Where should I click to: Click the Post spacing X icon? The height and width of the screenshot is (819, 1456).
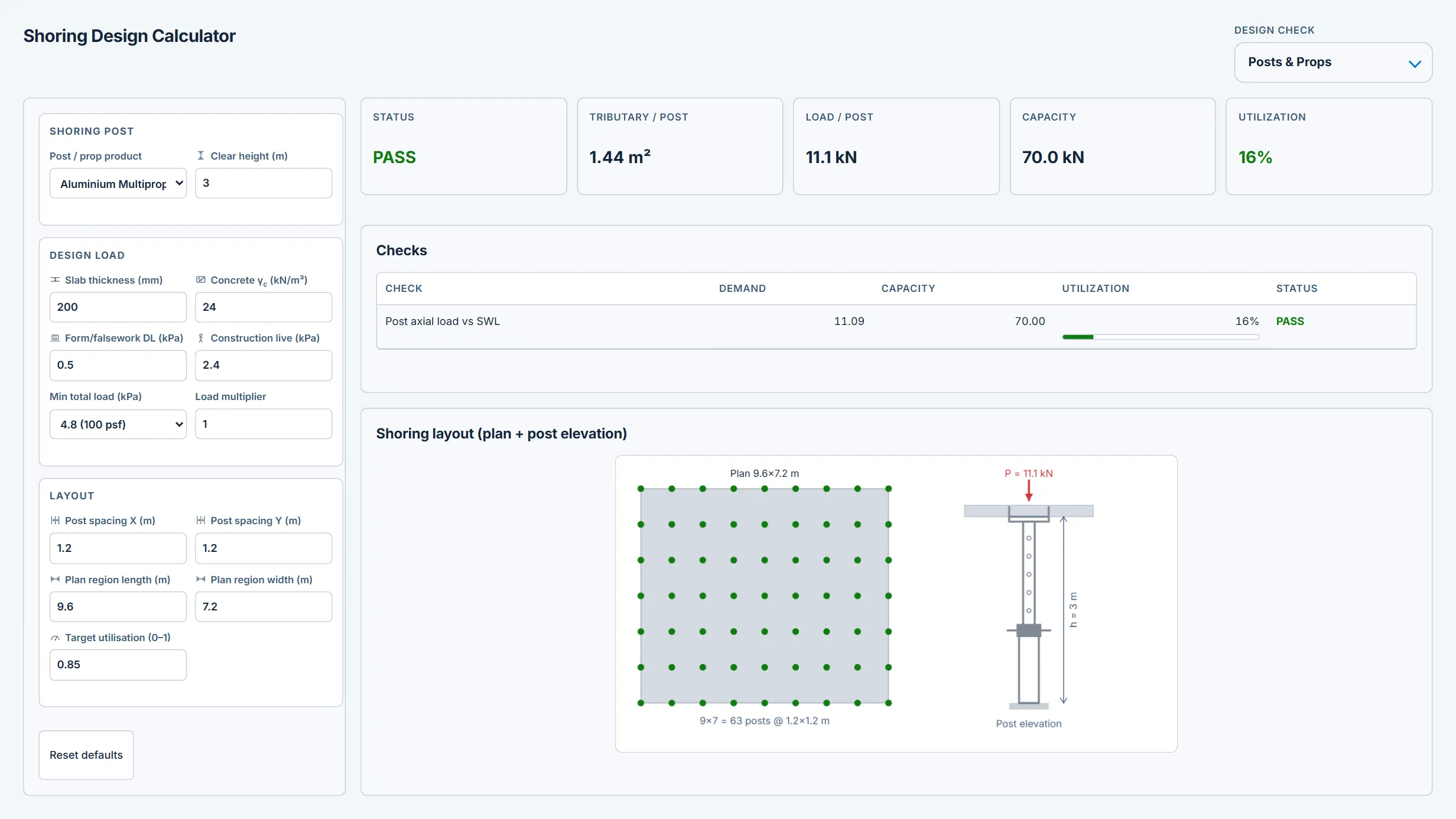(x=55, y=520)
